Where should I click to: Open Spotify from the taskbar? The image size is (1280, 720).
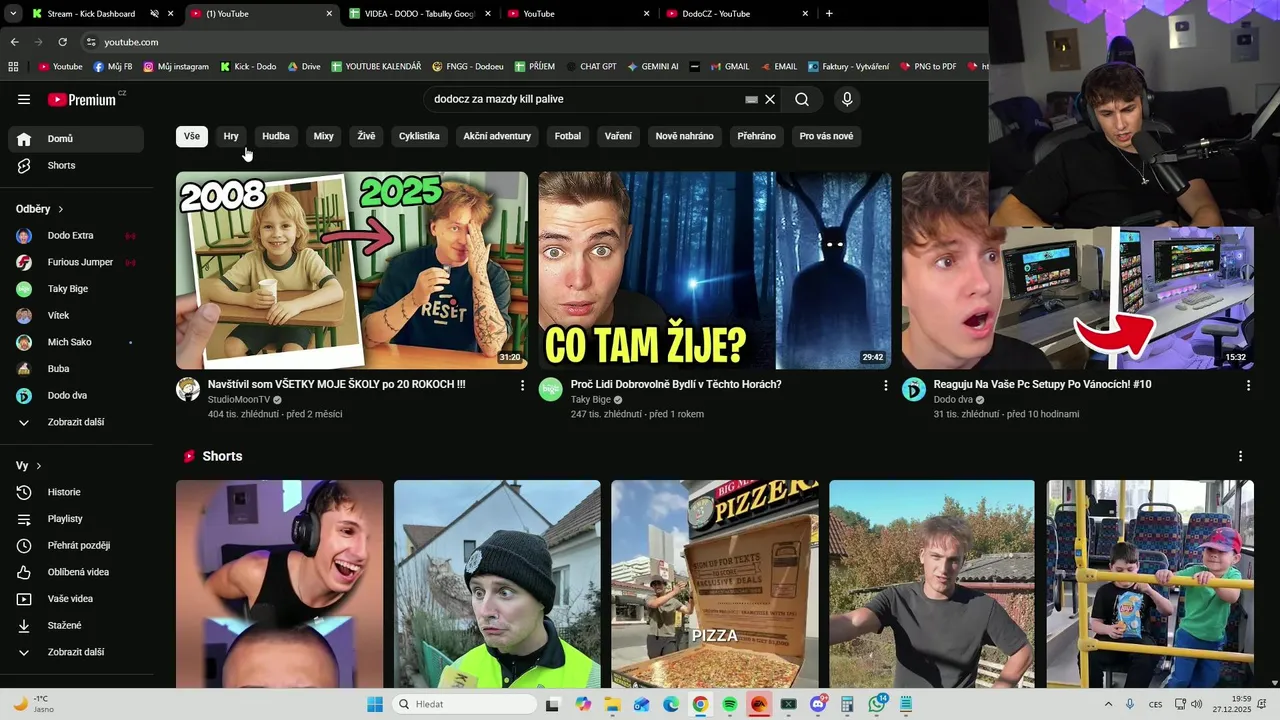click(x=729, y=704)
